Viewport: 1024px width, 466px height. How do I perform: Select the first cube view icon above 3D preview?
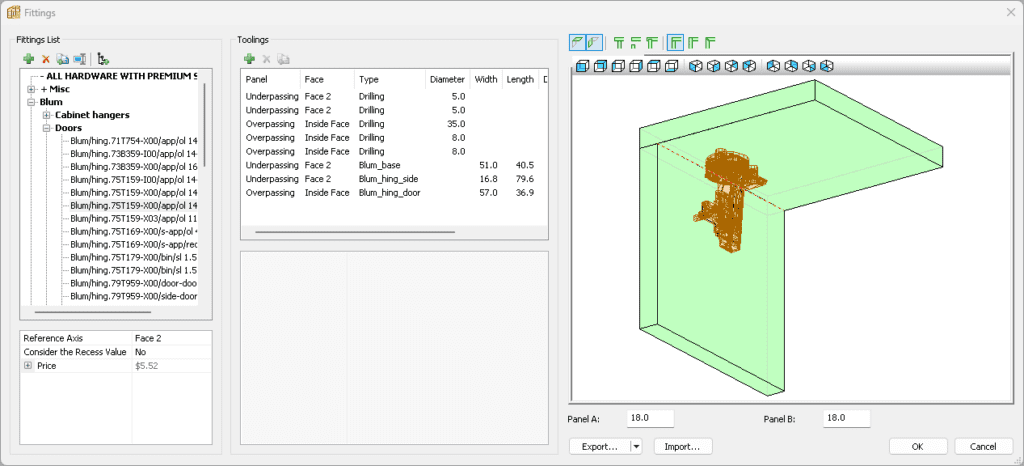[581, 66]
